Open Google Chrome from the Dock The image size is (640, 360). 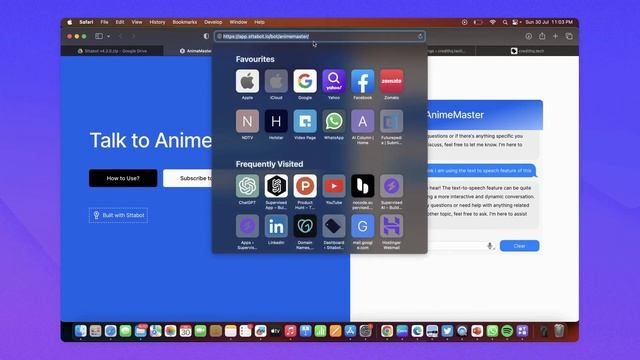(x=387, y=331)
